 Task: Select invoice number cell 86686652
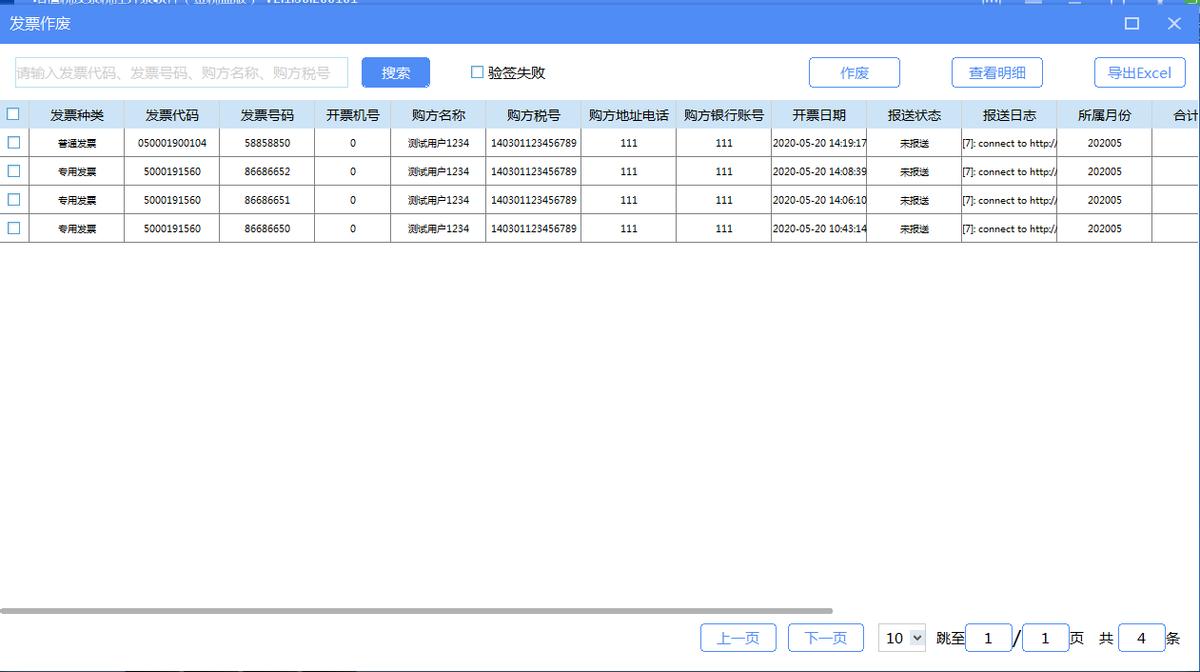[267, 172]
